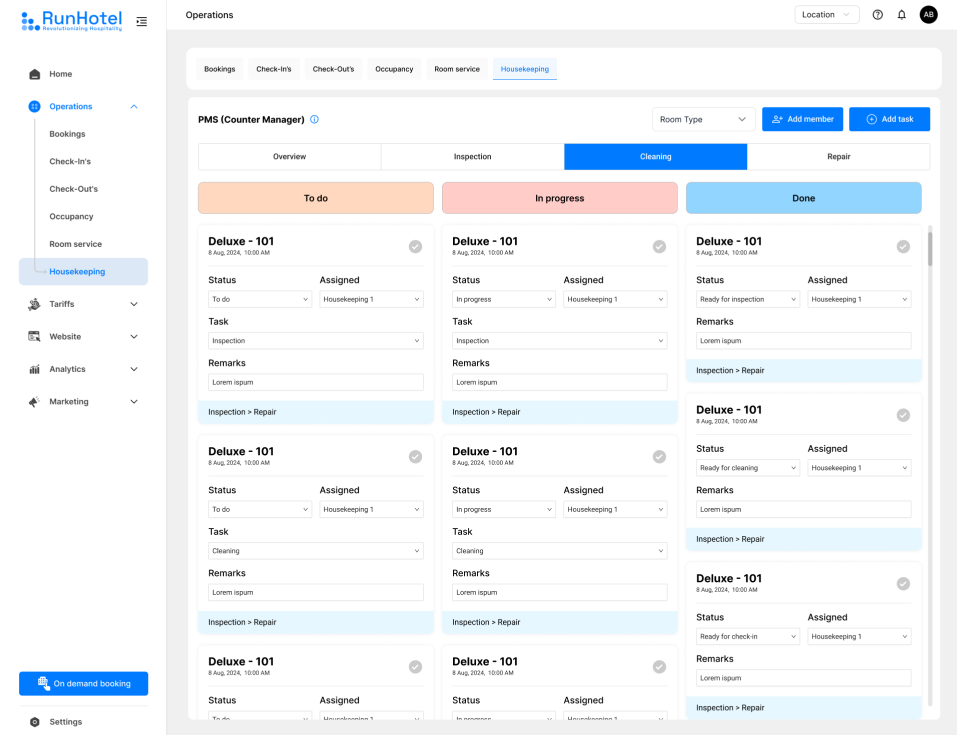Switch to the Check-In's top tab

point(274,69)
